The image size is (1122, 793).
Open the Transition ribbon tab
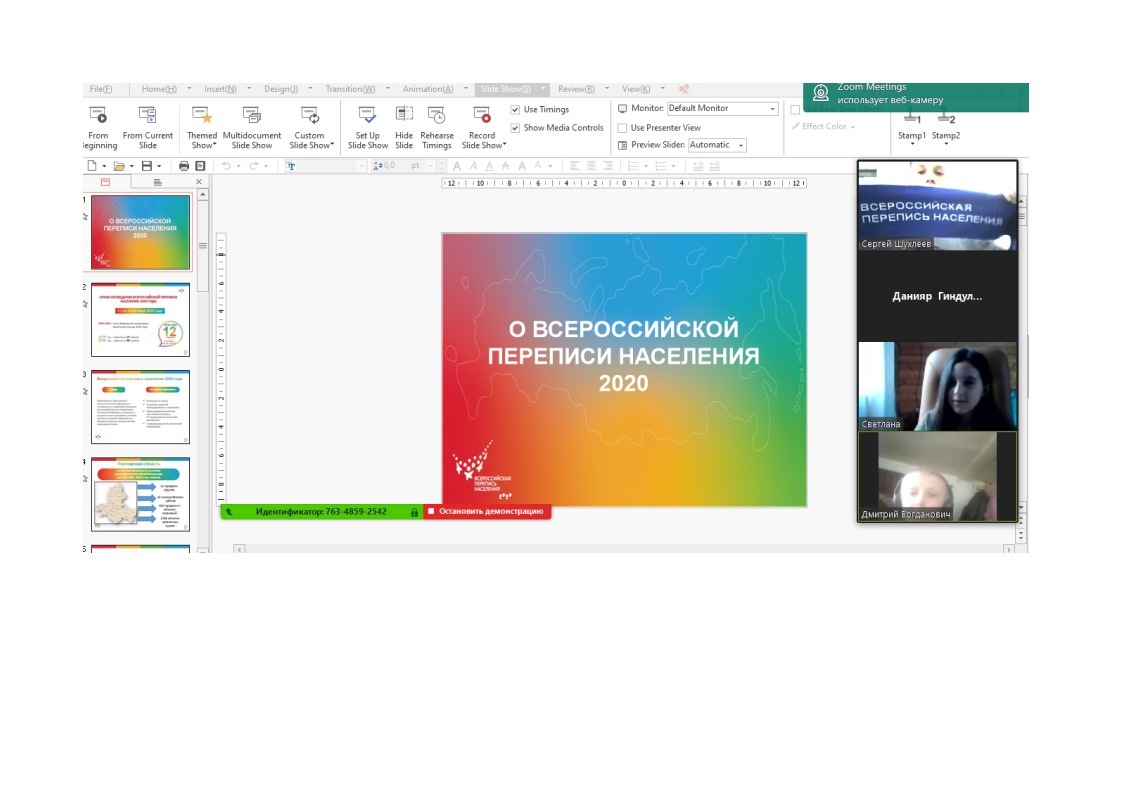350,89
